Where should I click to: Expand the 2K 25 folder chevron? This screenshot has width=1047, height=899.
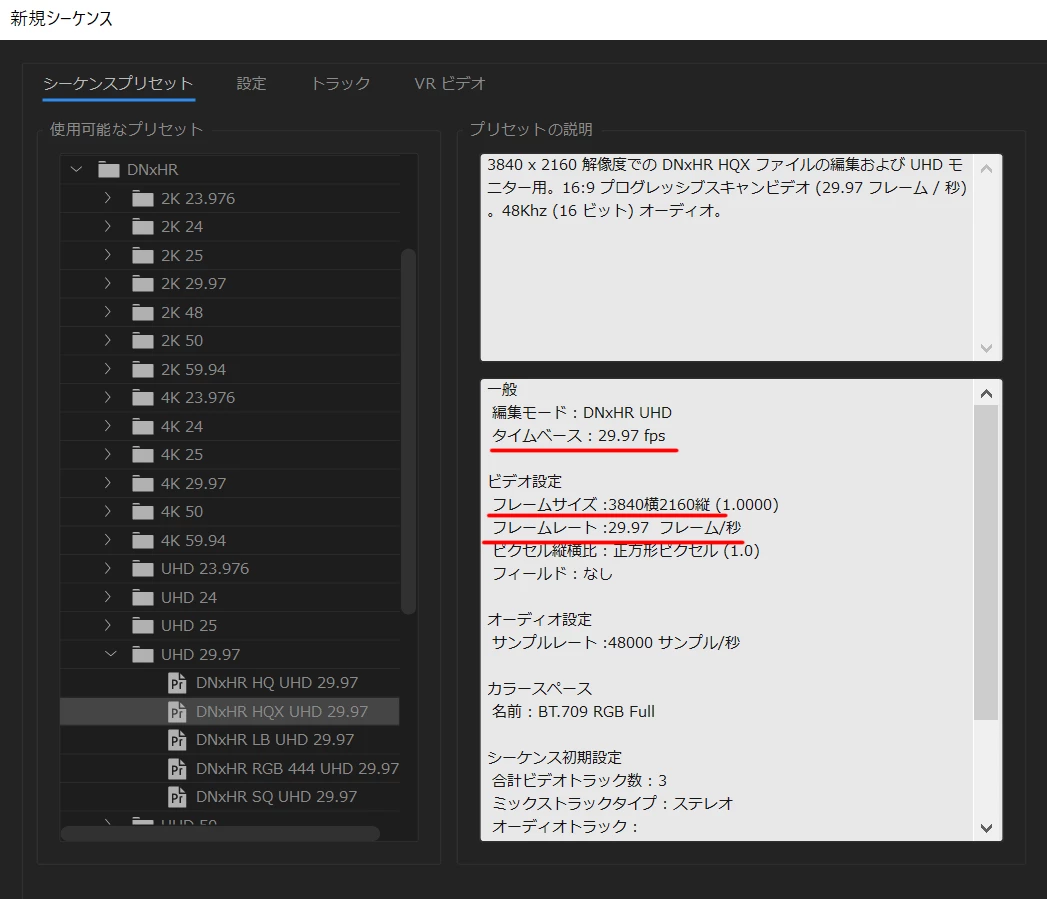pos(108,255)
